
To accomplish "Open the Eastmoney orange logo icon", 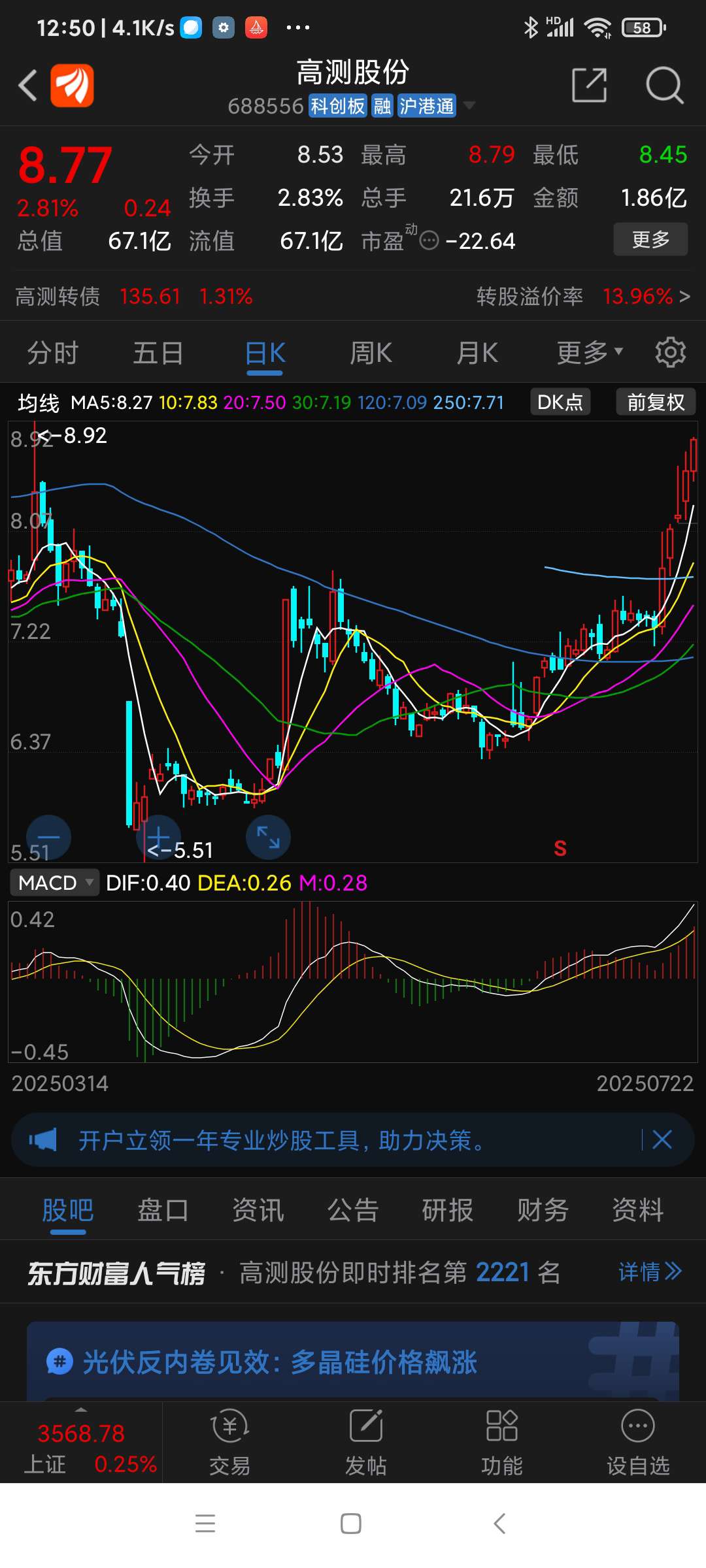I will [72, 85].
